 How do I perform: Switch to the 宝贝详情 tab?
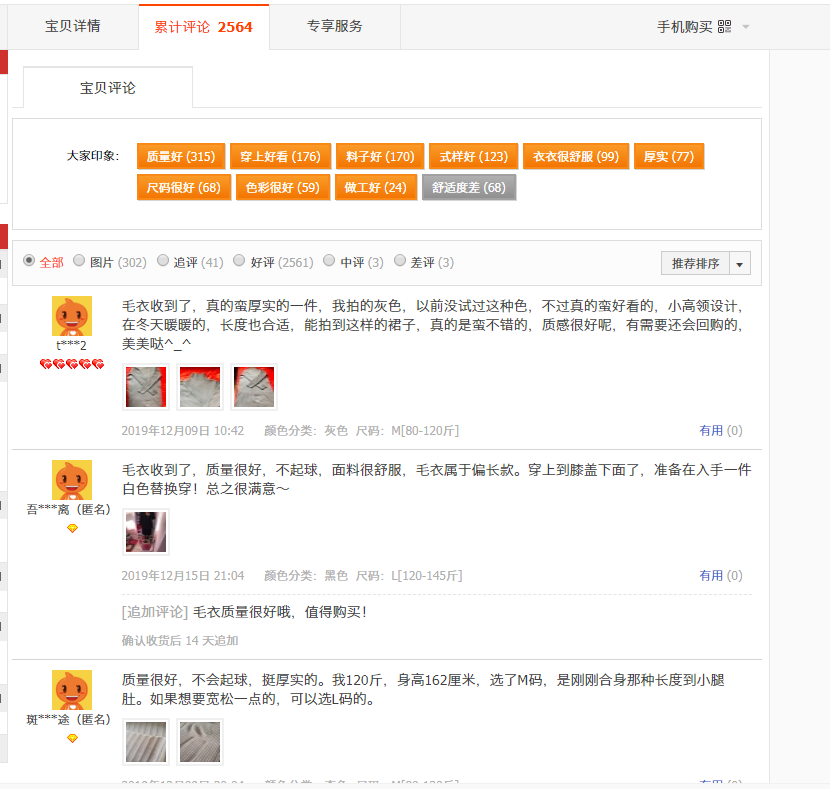pos(73,27)
